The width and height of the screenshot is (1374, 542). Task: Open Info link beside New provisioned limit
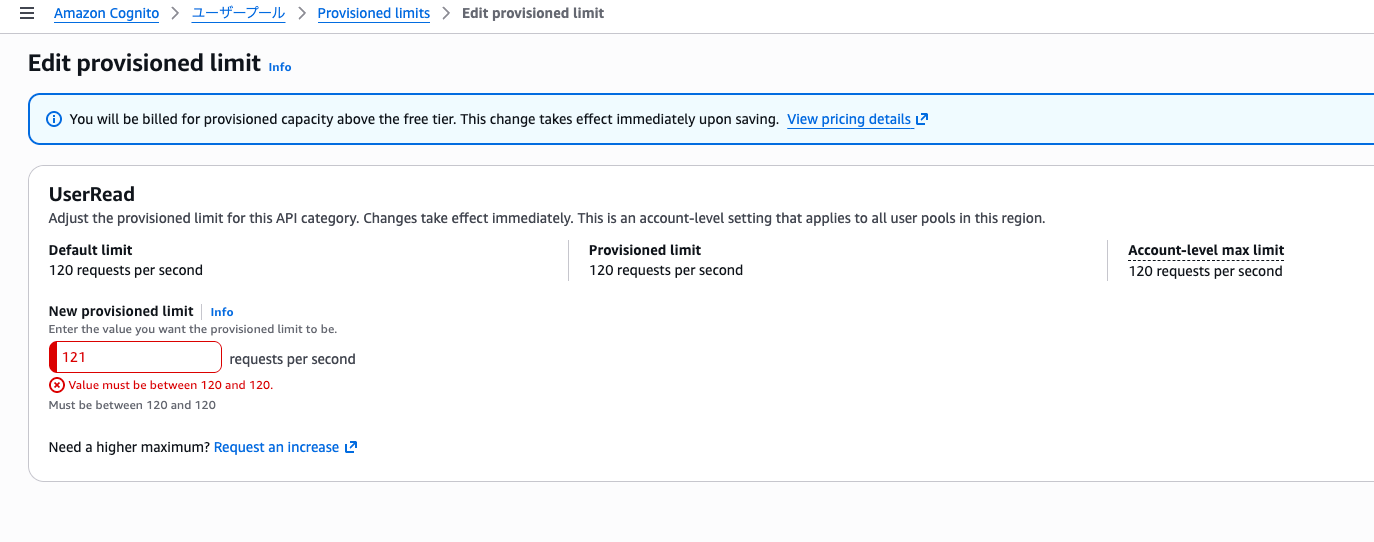[222, 312]
